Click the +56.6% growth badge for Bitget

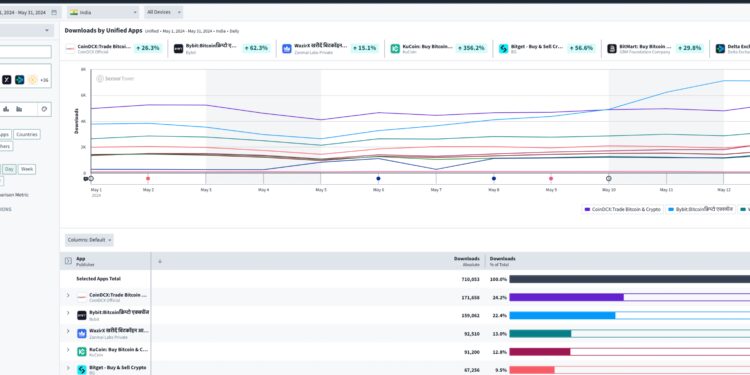581,48
